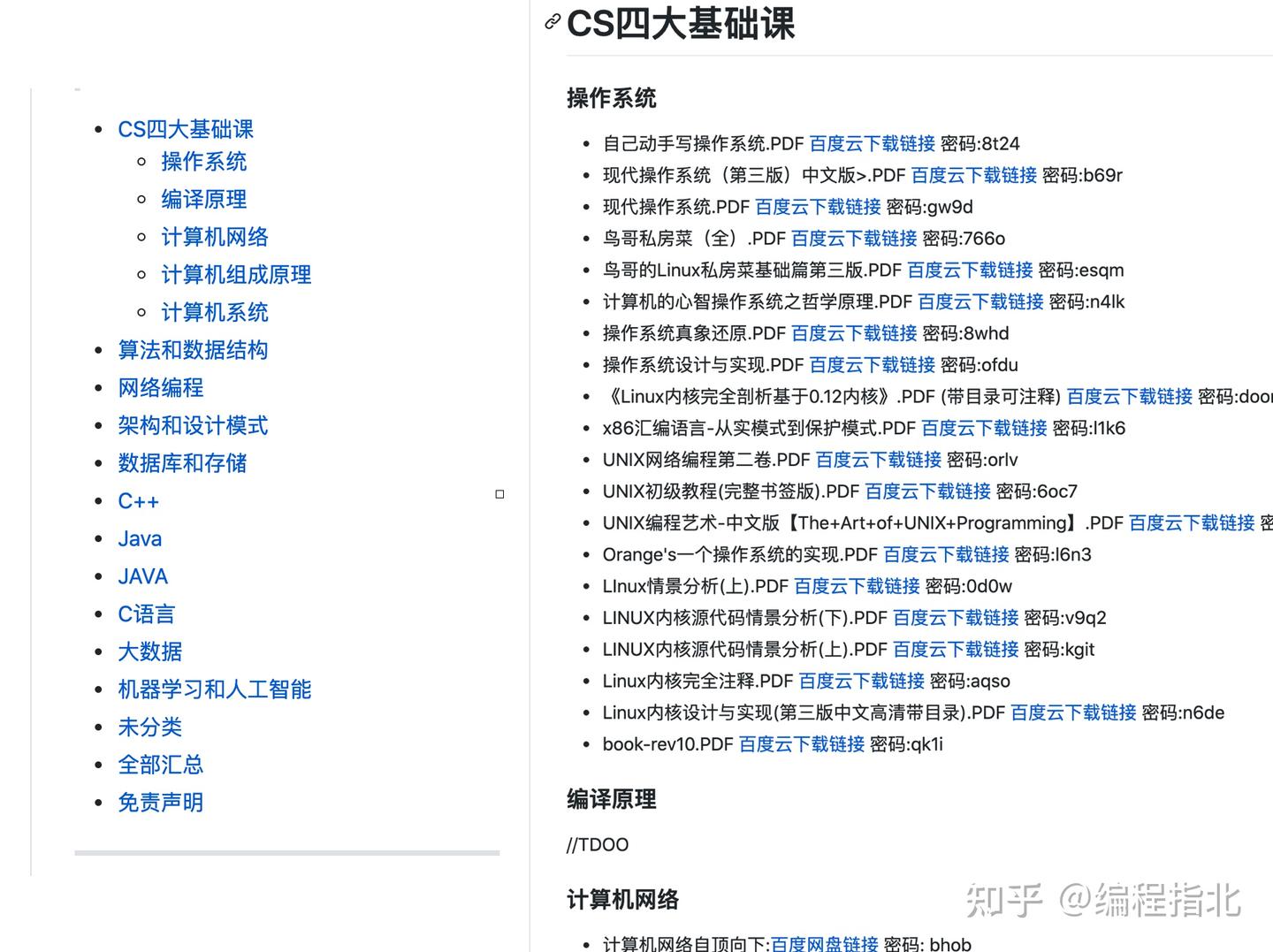Open the 大数据 contents link
Image resolution: width=1273 pixels, height=952 pixels.
150,651
